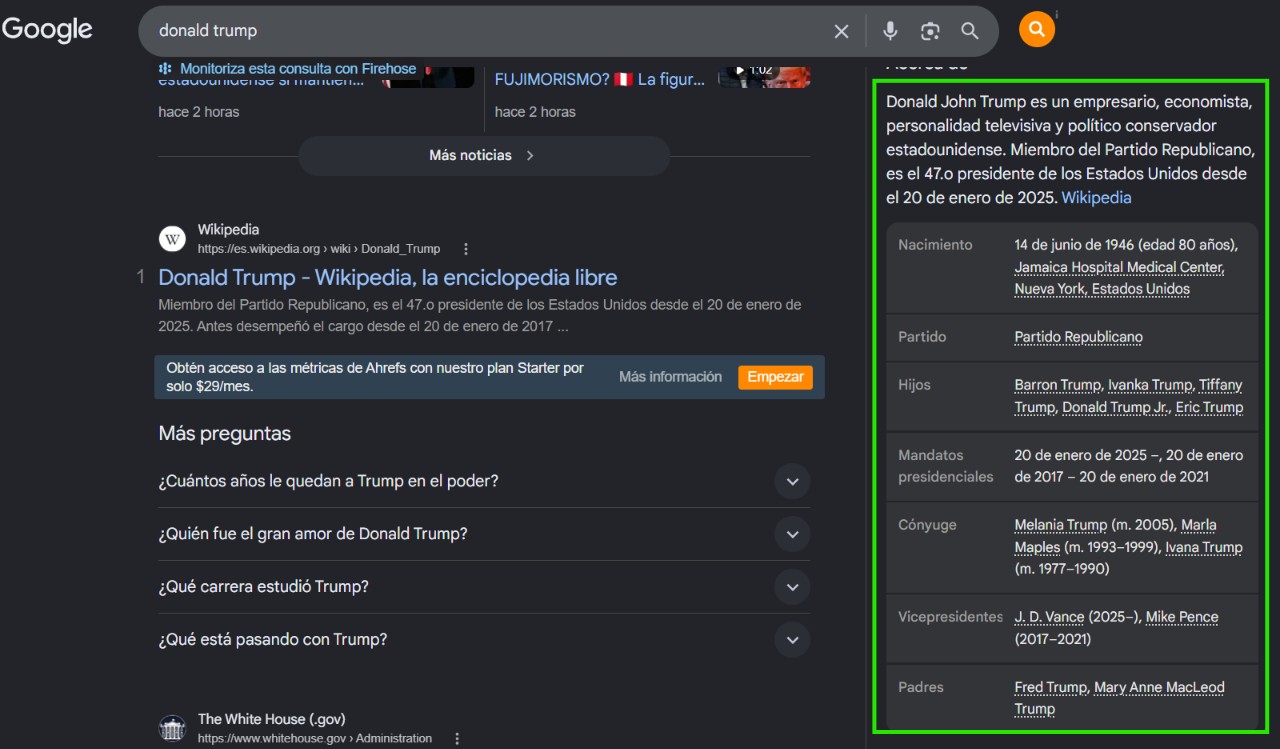
Task: Open "Monitoriza esta consulta con Firehose" link
Action: (x=298, y=69)
